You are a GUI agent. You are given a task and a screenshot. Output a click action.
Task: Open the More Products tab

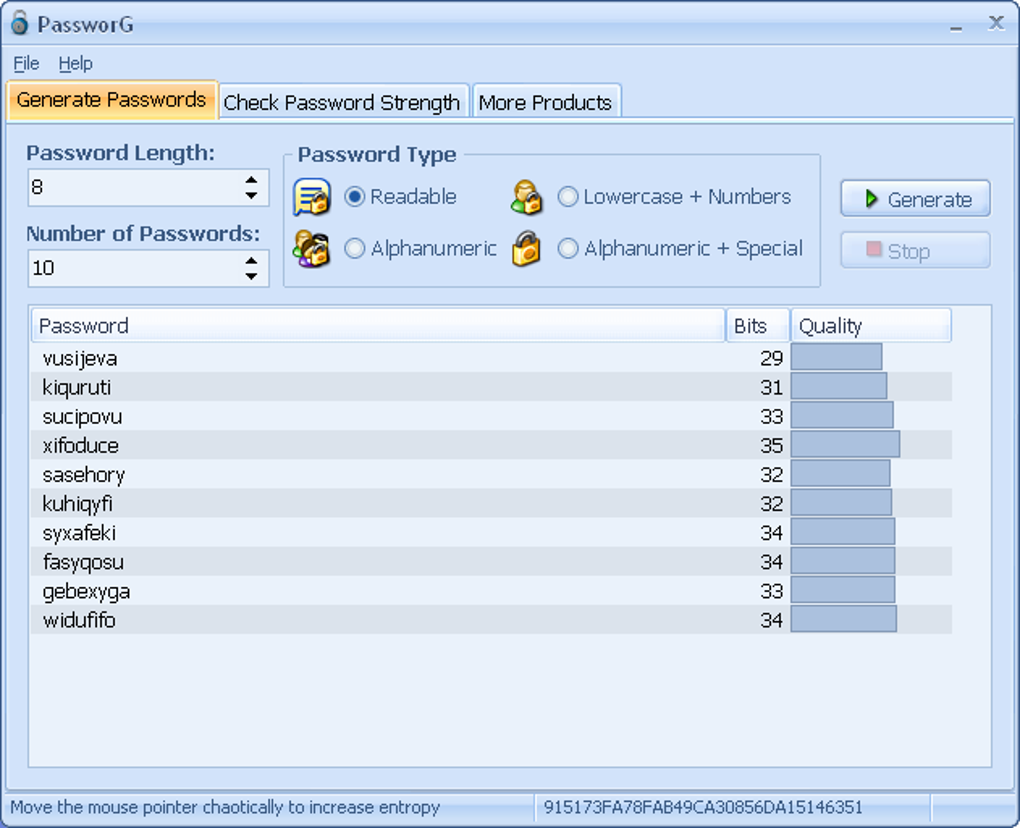pos(545,102)
